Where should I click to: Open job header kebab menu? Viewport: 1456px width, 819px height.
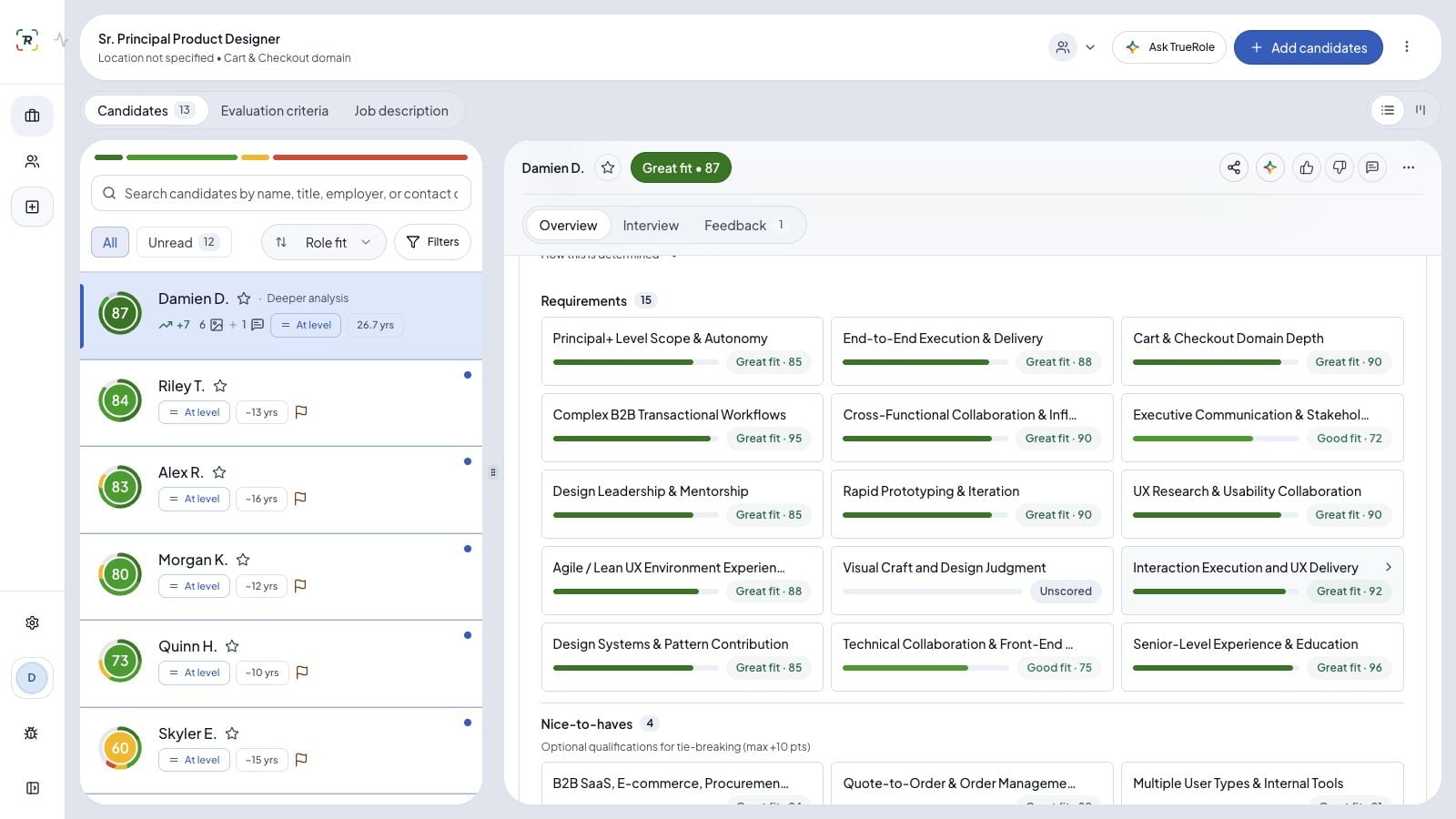pos(1407,46)
